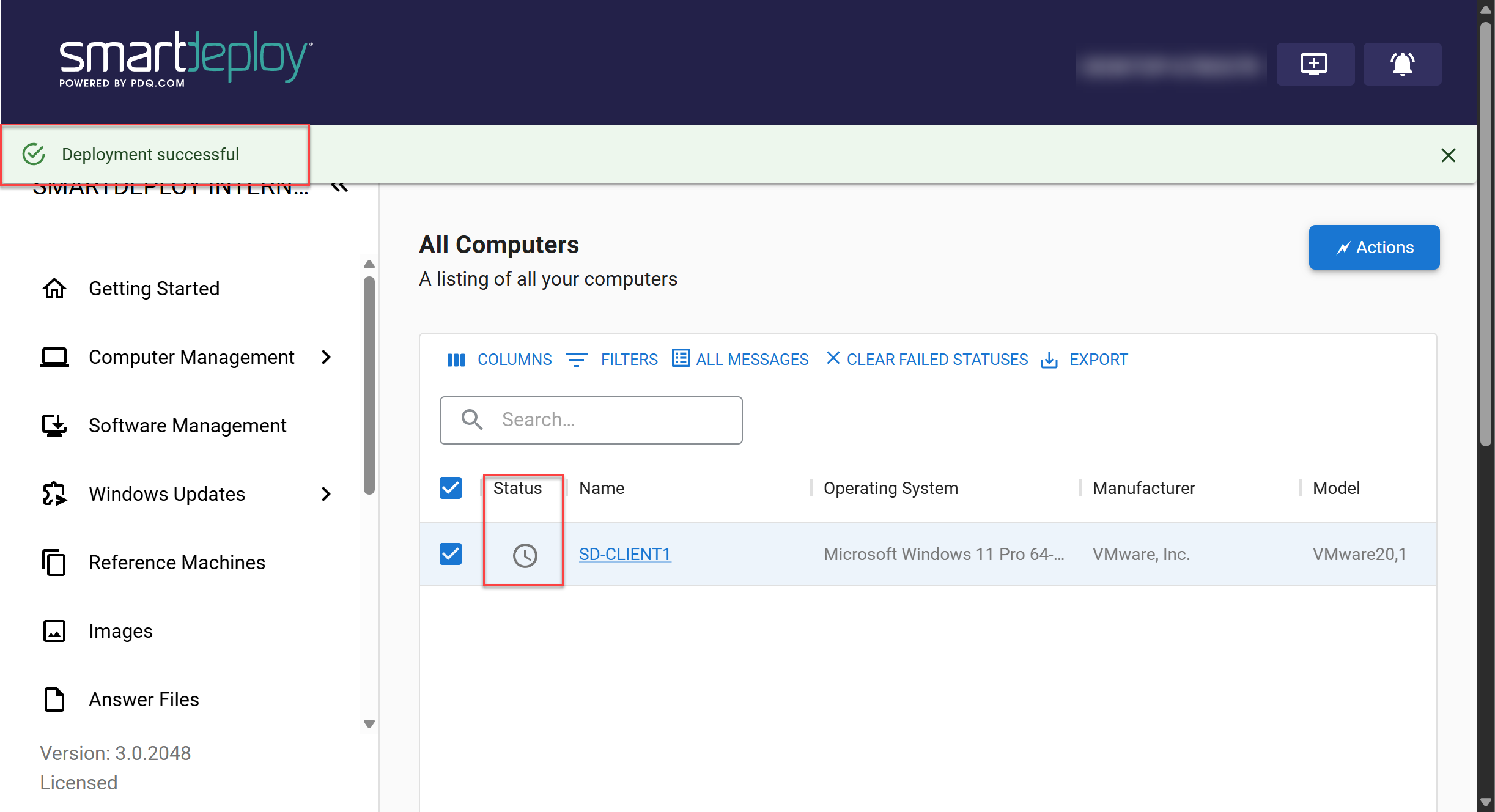Click the sidebar vertical scrollbar thumb
The image size is (1495, 812).
pos(369,385)
